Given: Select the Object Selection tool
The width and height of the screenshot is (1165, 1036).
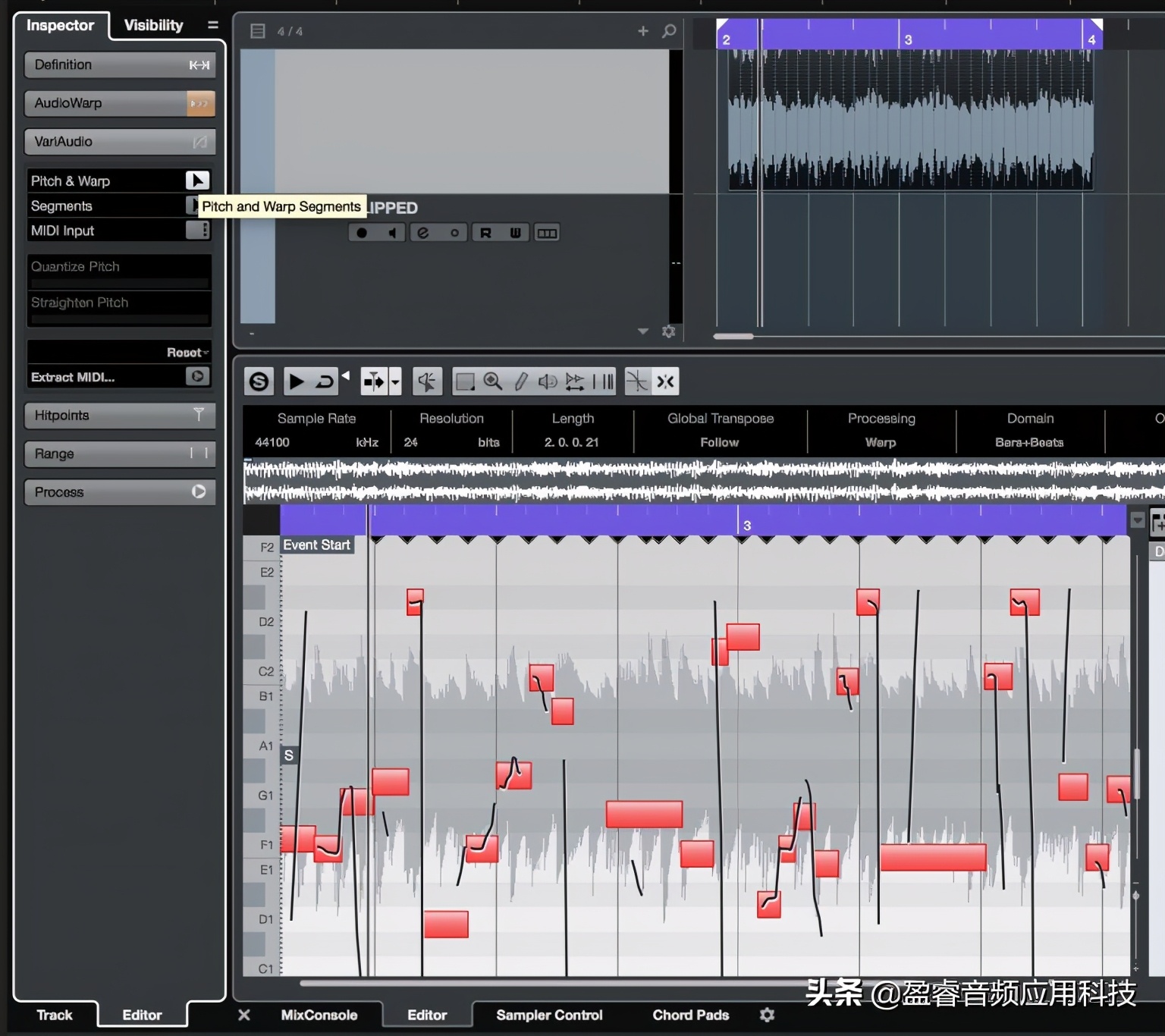Looking at the screenshot, I should point(466,381).
